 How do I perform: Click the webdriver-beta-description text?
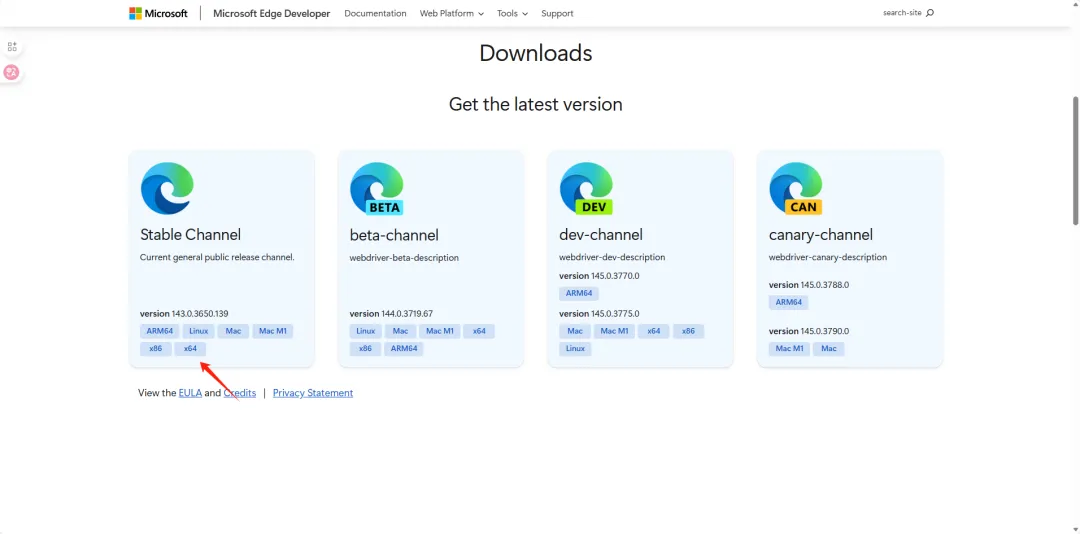404,258
